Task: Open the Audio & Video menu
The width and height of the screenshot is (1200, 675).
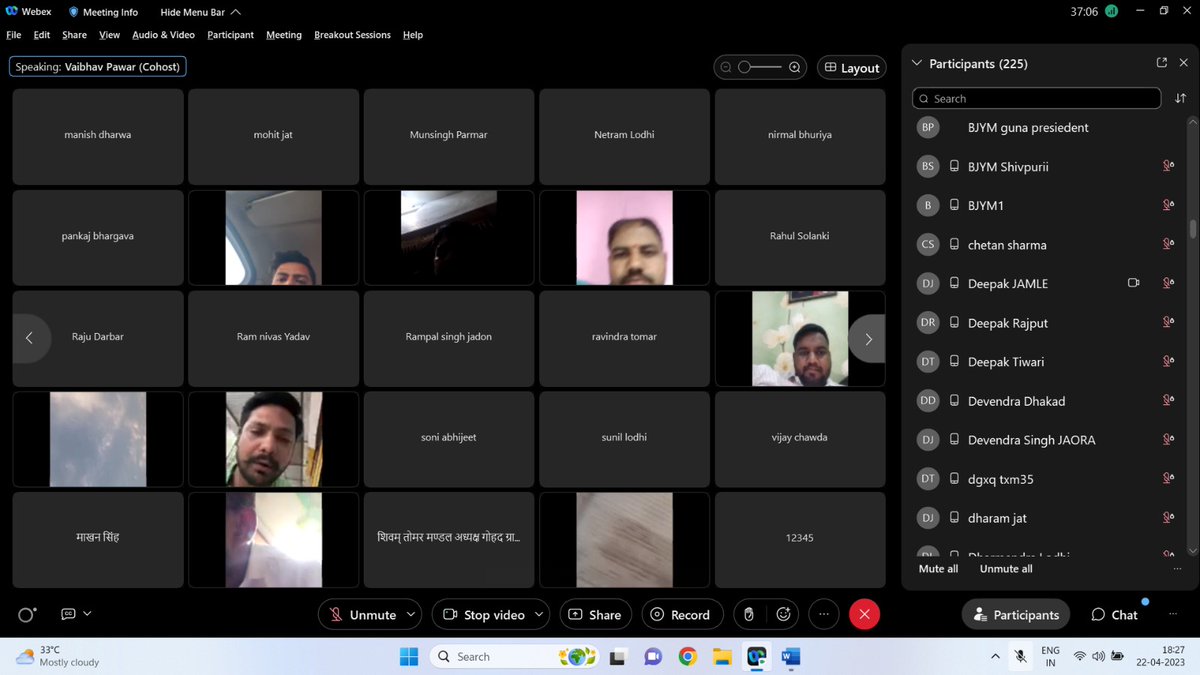Action: pos(163,35)
